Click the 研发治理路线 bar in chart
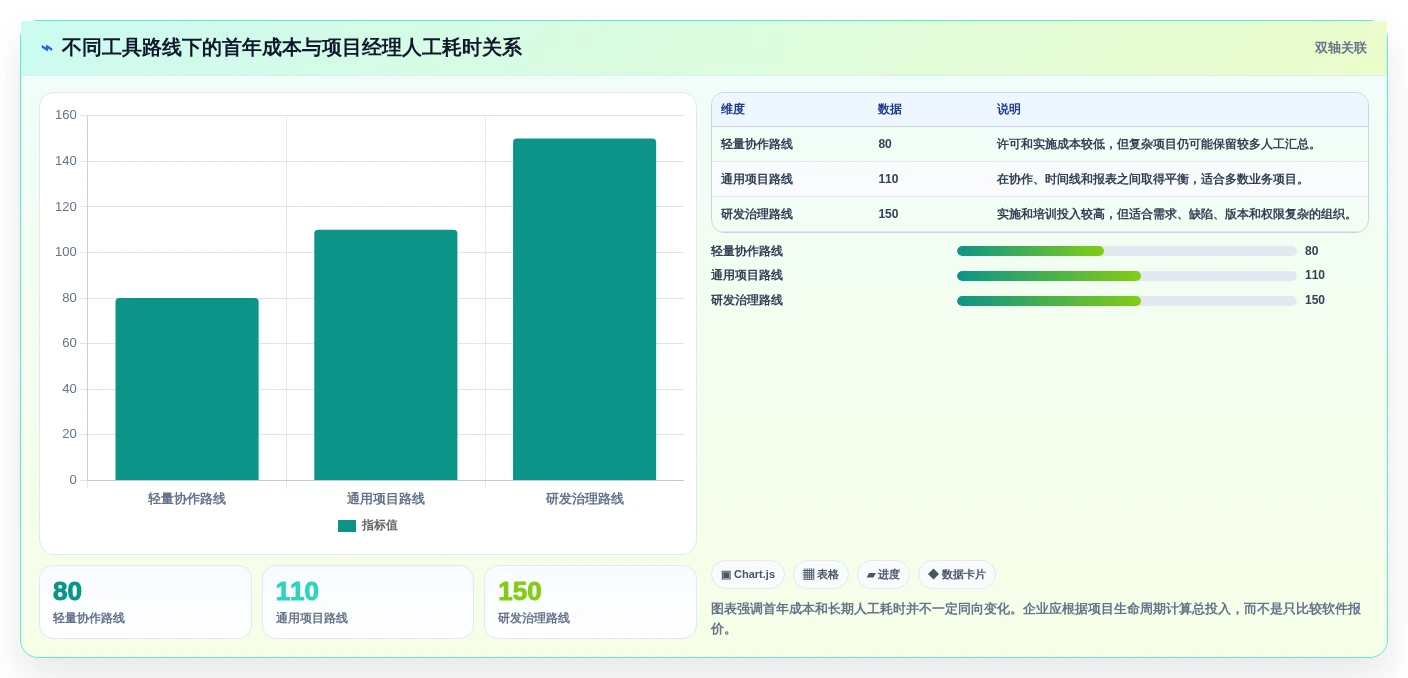This screenshot has width=1408, height=678. coord(585,309)
